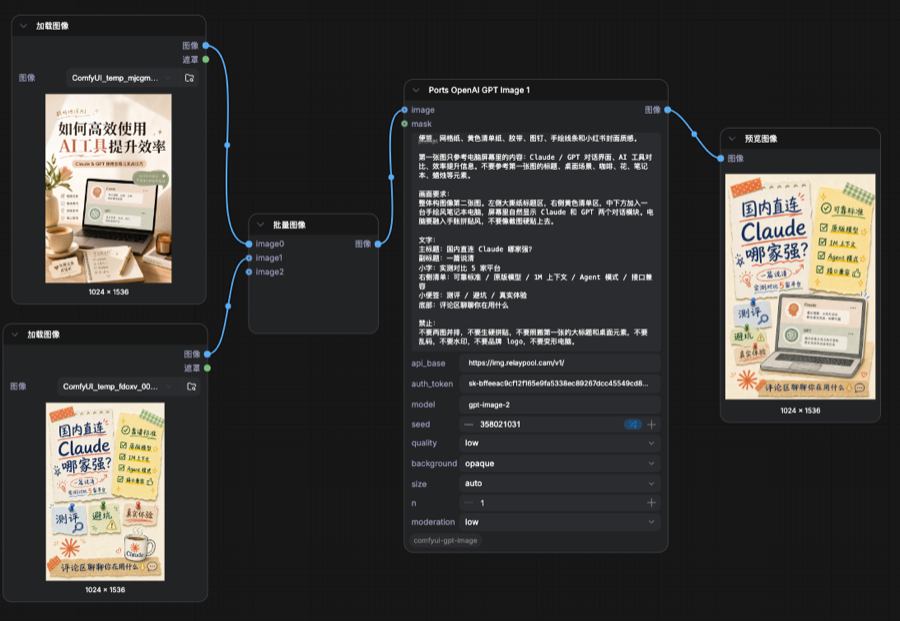Open the upload folder icon beside ComfyUI_temp_fdoxv

pos(192,386)
